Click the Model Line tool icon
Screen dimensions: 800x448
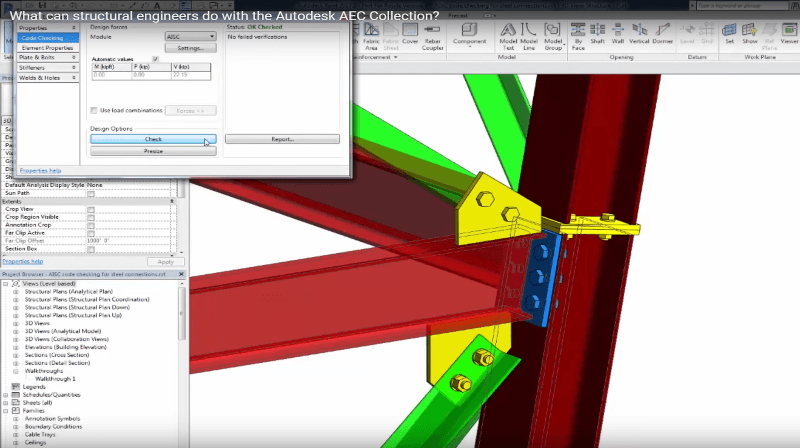pyautogui.click(x=530, y=37)
